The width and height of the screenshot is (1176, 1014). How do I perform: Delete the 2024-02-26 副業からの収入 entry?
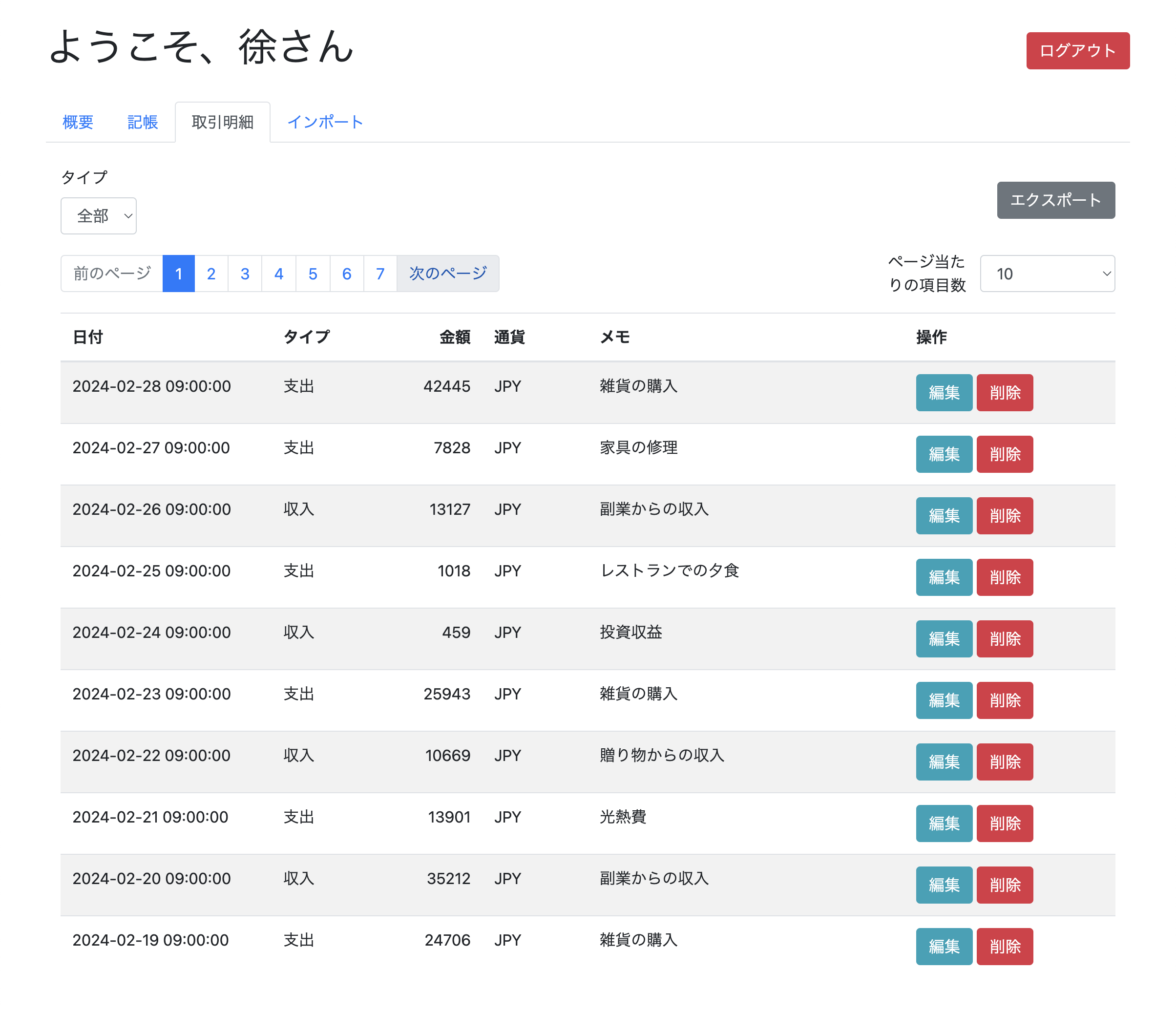pos(1005,515)
